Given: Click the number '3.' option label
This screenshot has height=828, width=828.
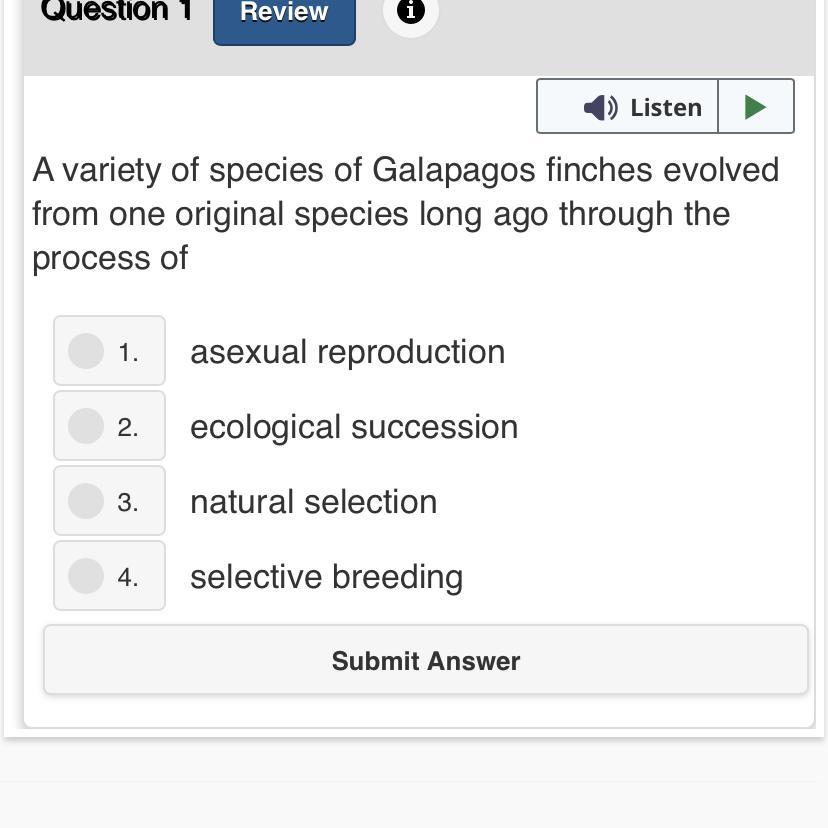Looking at the screenshot, I should coord(128,502).
